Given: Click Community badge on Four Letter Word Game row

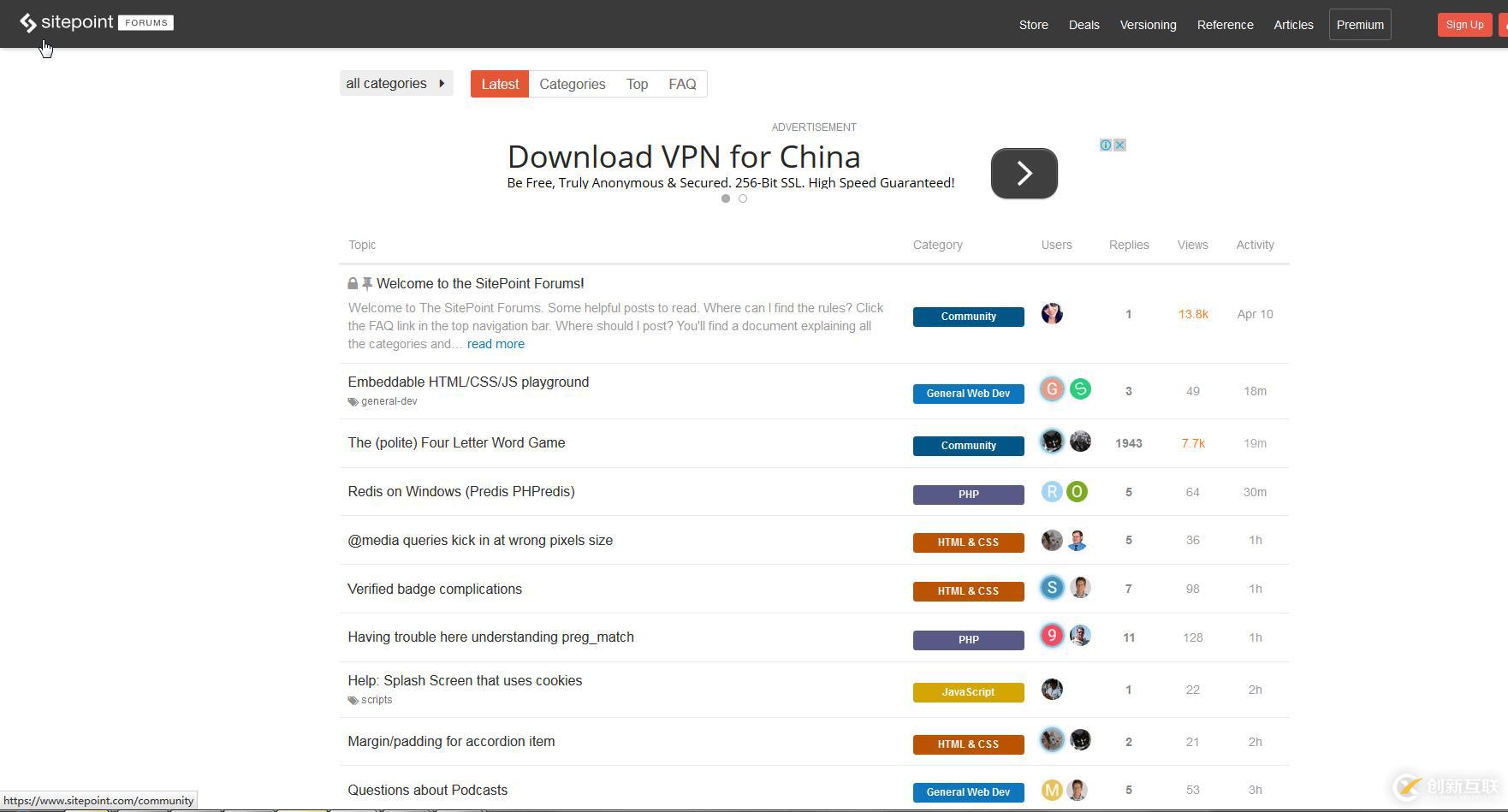Looking at the screenshot, I should pos(969,446).
